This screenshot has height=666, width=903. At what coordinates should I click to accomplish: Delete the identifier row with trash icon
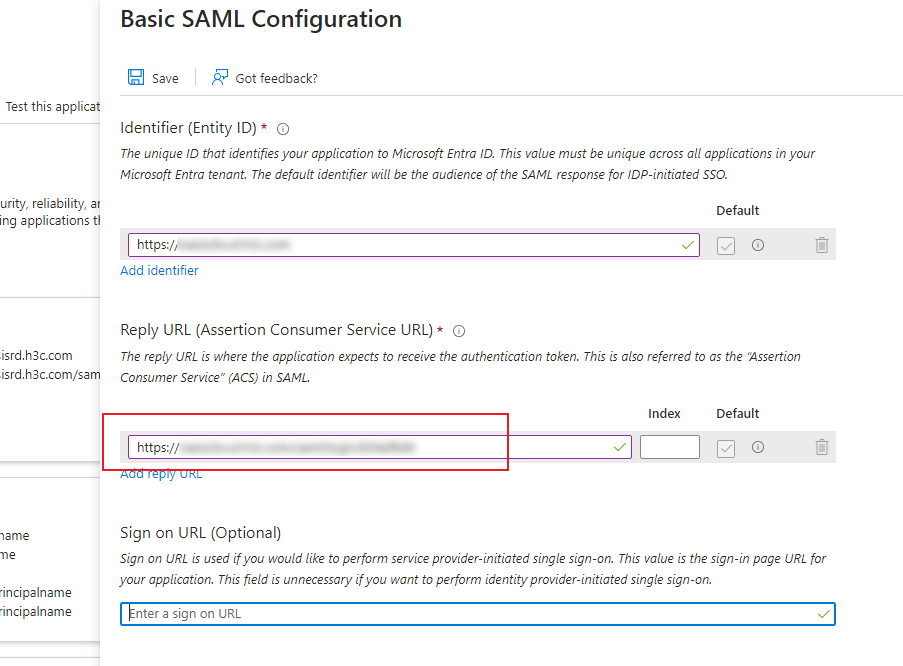point(822,245)
